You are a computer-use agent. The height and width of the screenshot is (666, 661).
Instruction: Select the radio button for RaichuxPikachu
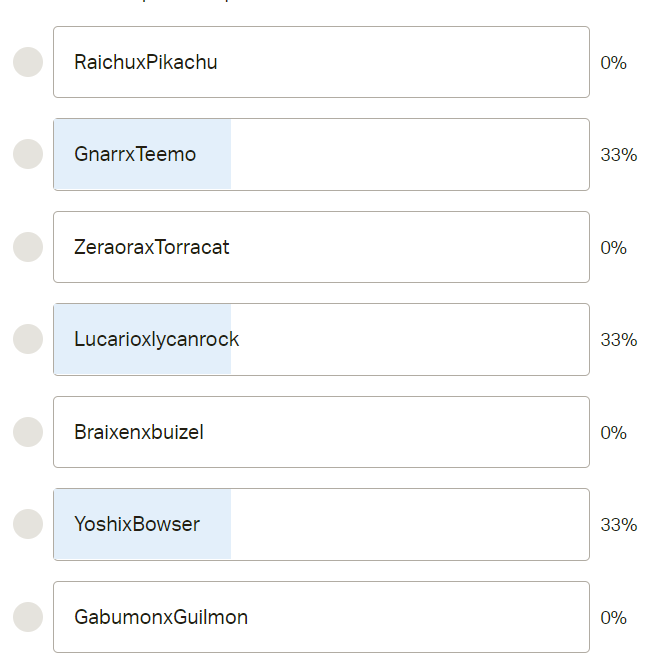coord(28,62)
